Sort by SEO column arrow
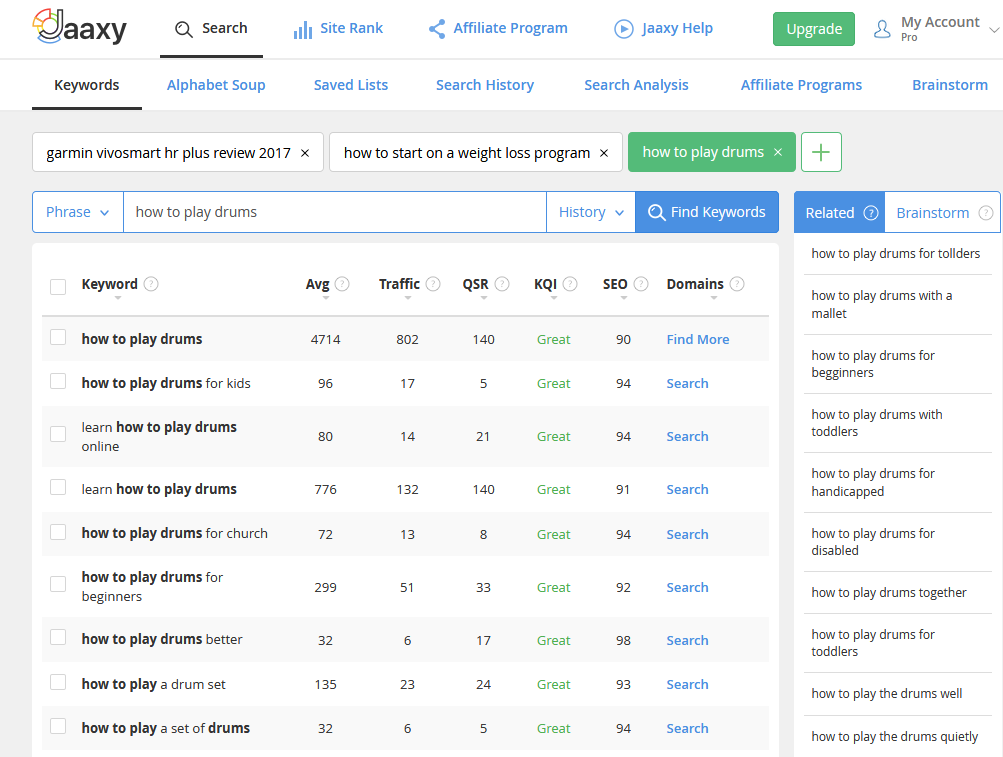Image resolution: width=1003 pixels, height=757 pixels. click(624, 298)
